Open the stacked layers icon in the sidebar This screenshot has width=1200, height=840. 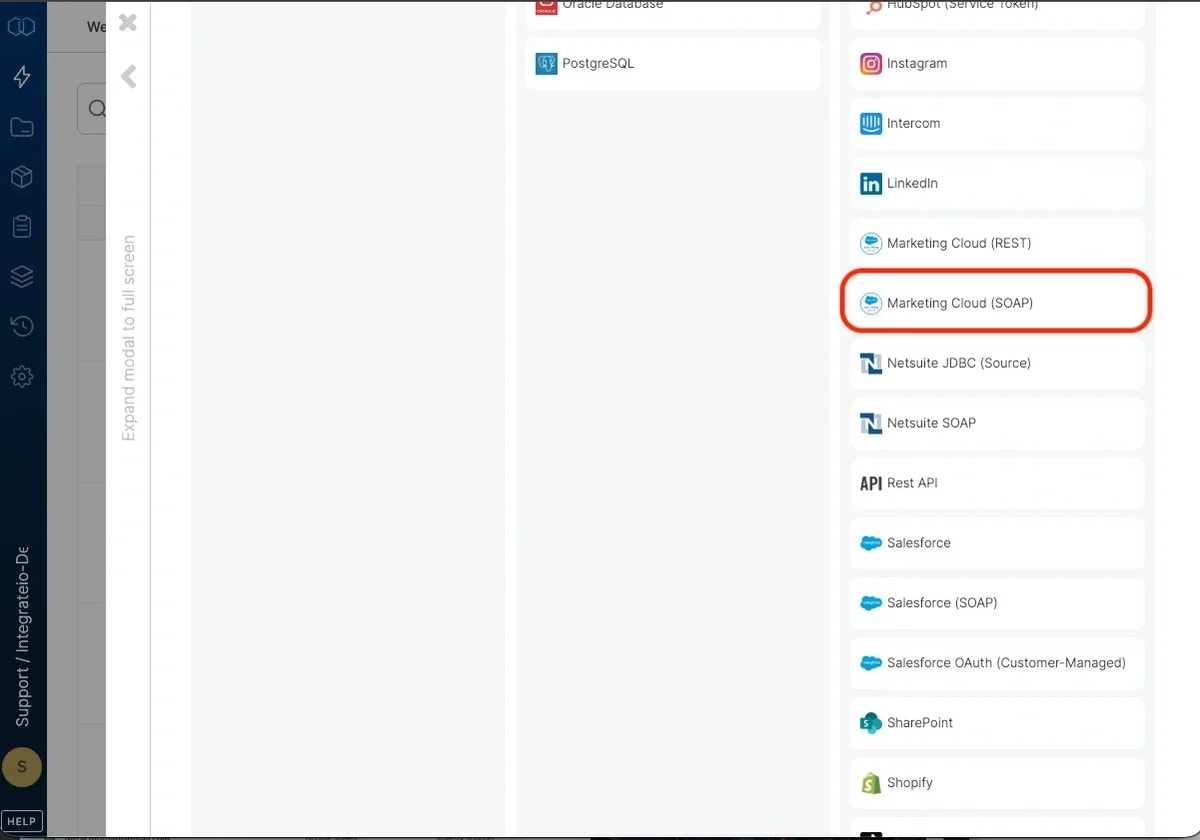[22, 276]
